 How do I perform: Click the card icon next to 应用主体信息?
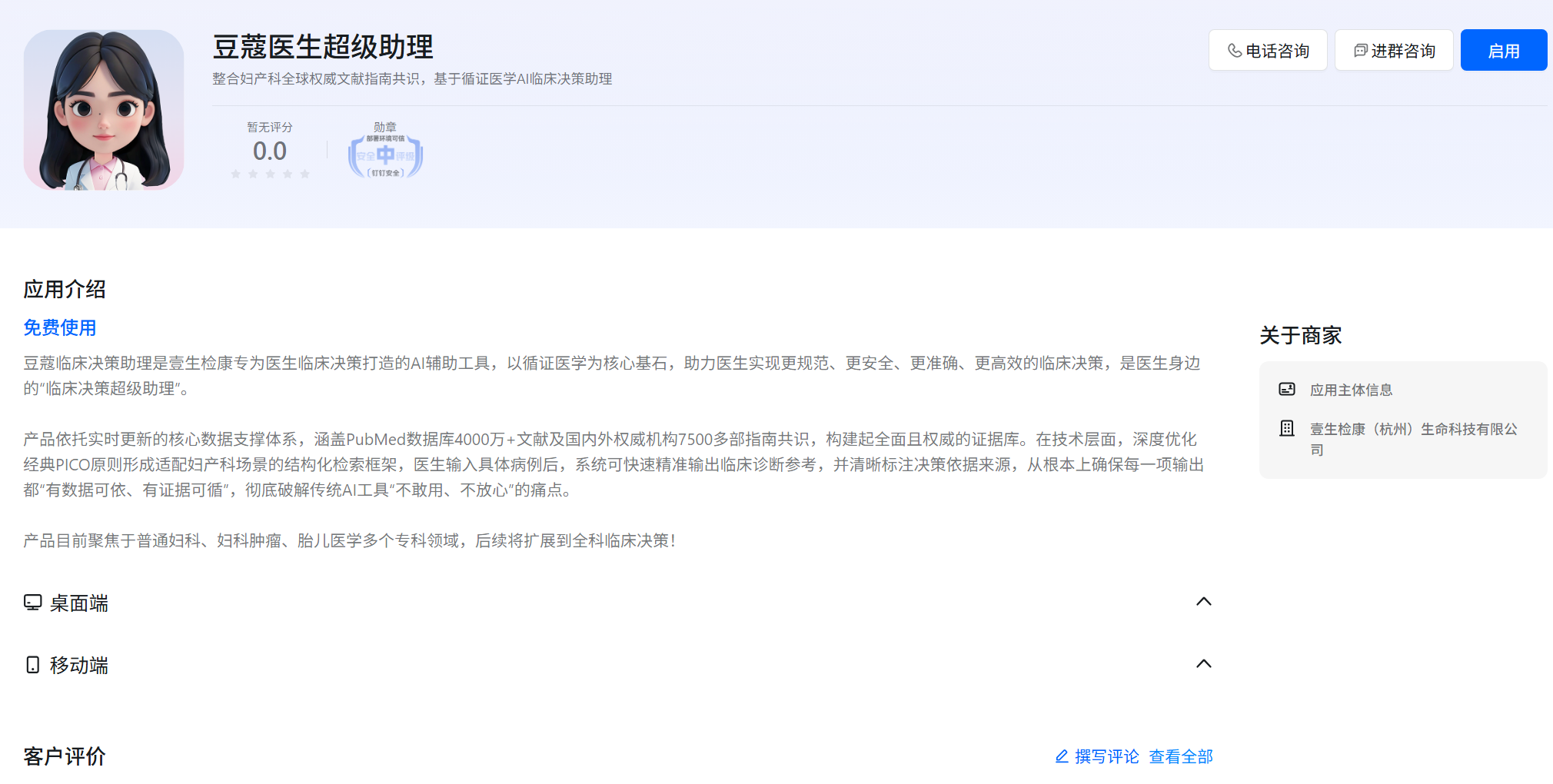(x=1287, y=389)
